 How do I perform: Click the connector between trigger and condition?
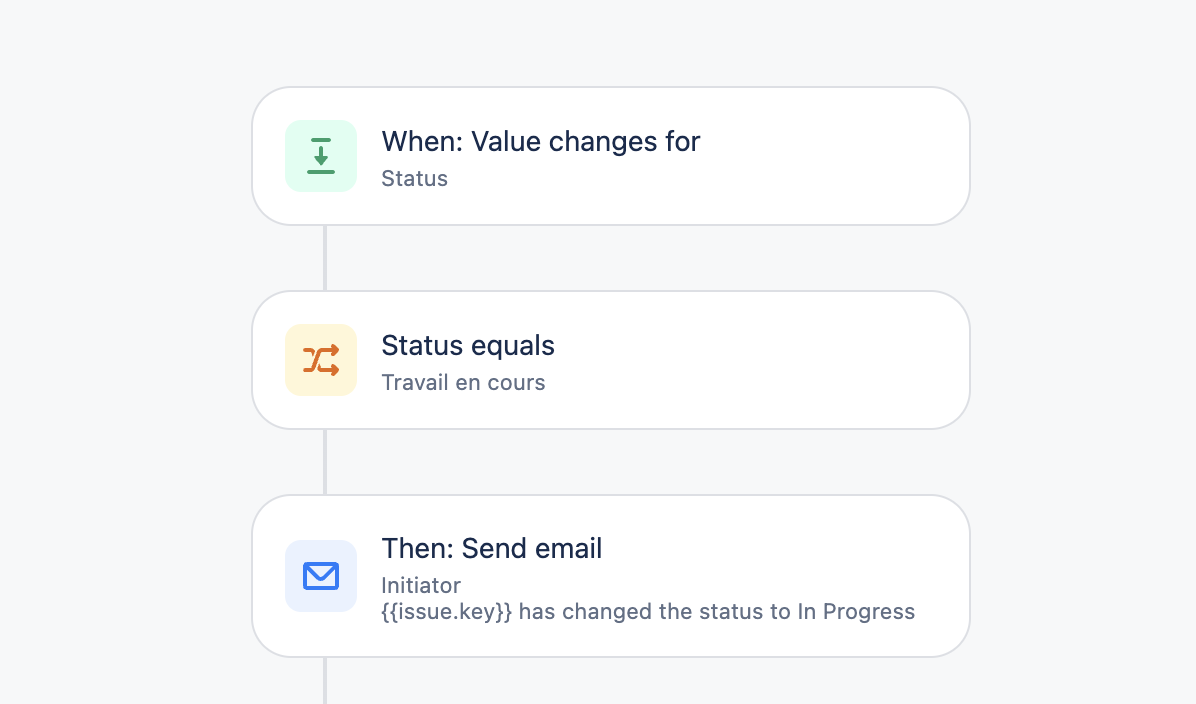pyautogui.click(x=325, y=257)
